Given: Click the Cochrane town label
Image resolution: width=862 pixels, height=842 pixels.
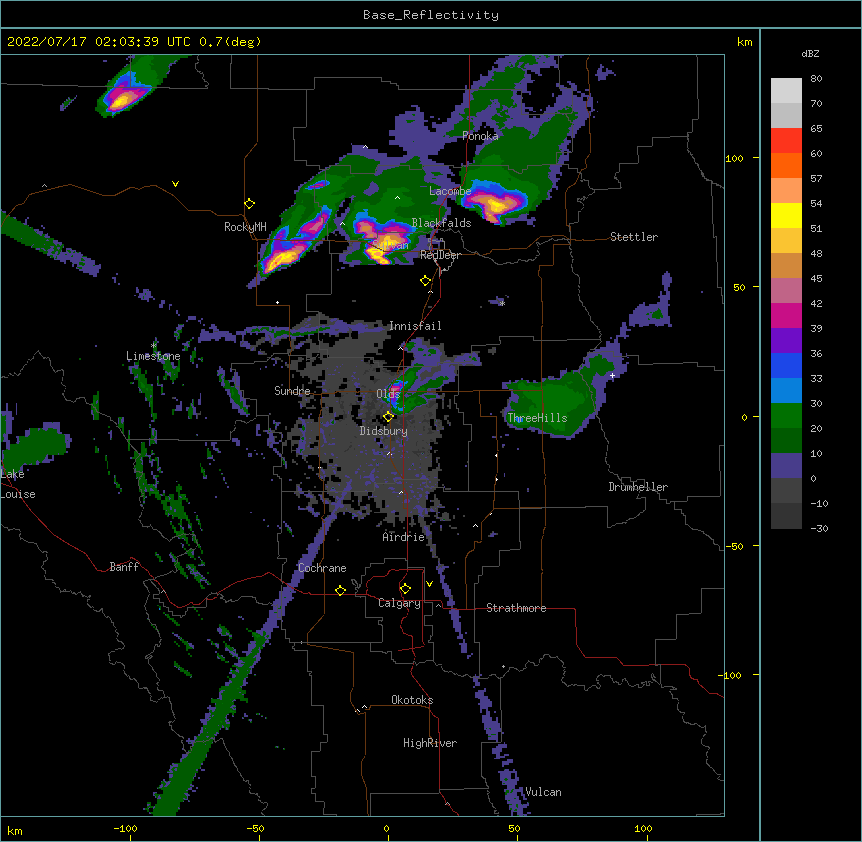Looking at the screenshot, I should coord(322,568).
